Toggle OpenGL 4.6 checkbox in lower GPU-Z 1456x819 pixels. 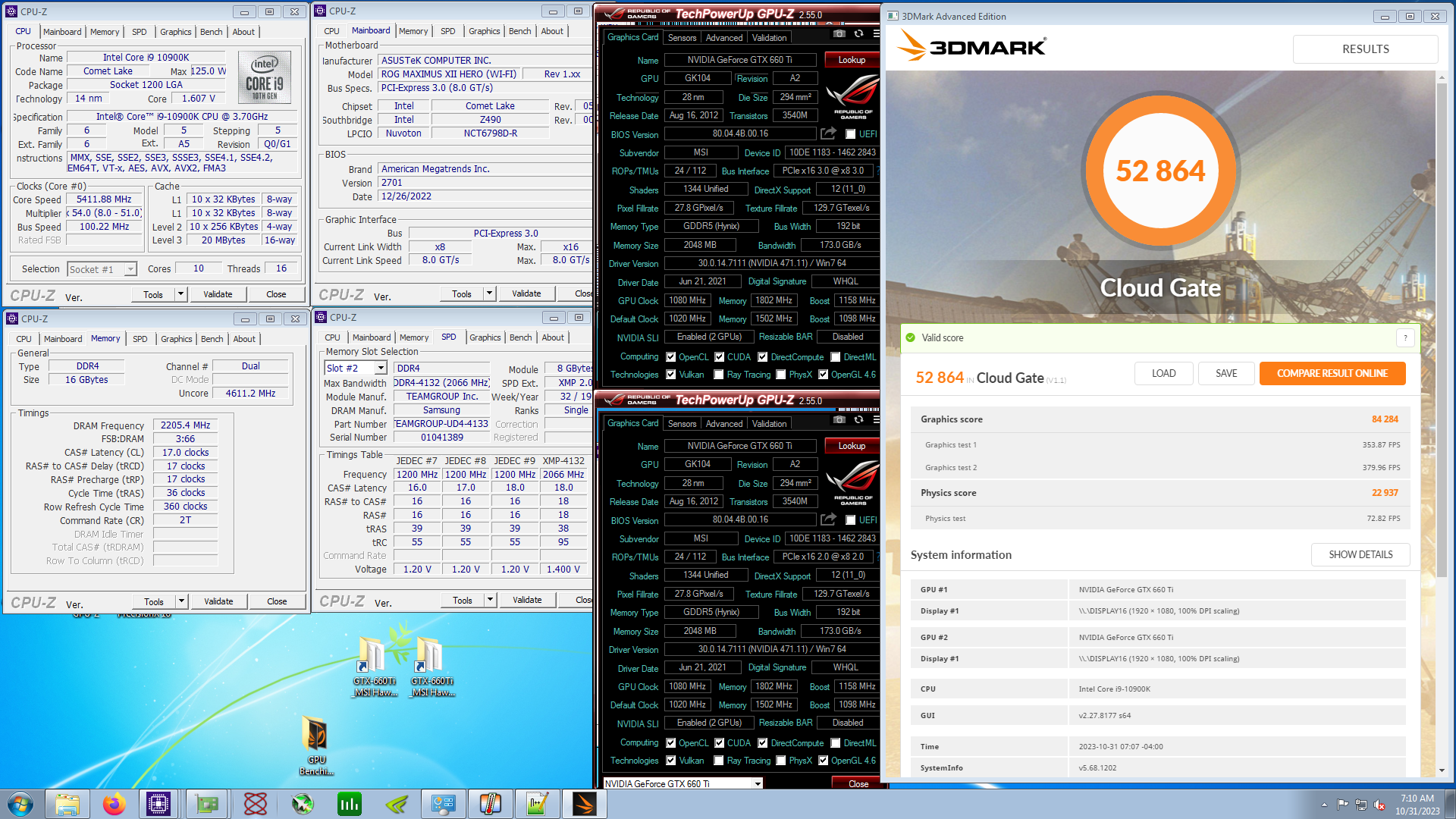[x=823, y=761]
